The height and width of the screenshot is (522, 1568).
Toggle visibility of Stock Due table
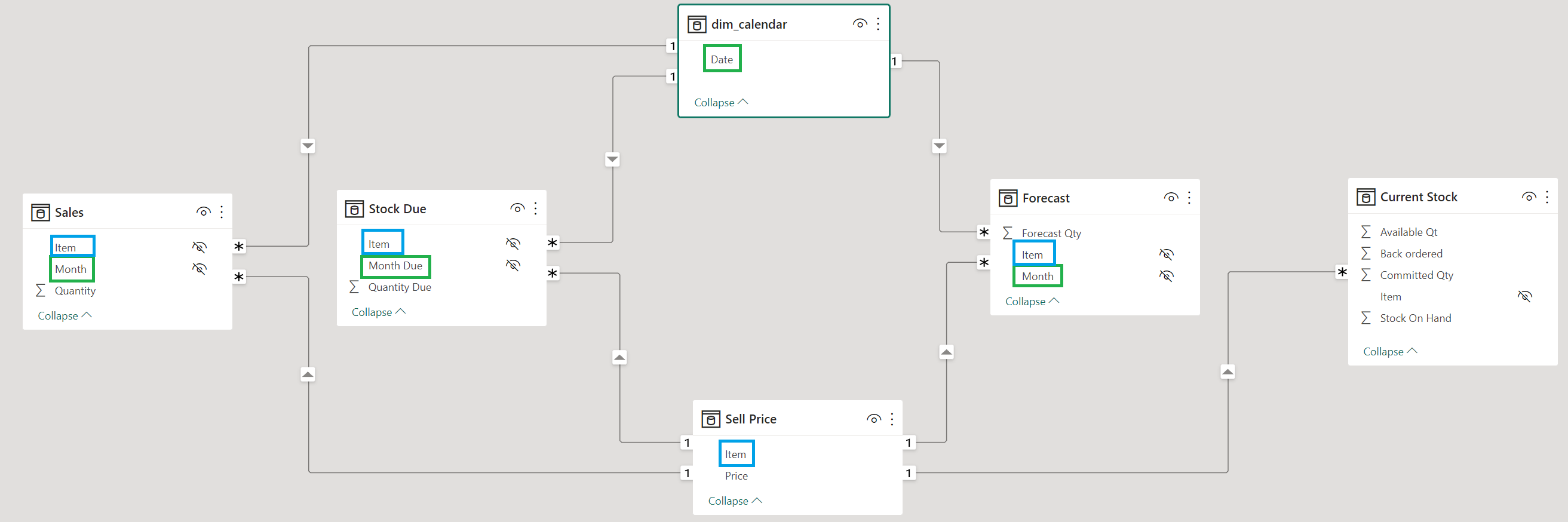point(517,208)
